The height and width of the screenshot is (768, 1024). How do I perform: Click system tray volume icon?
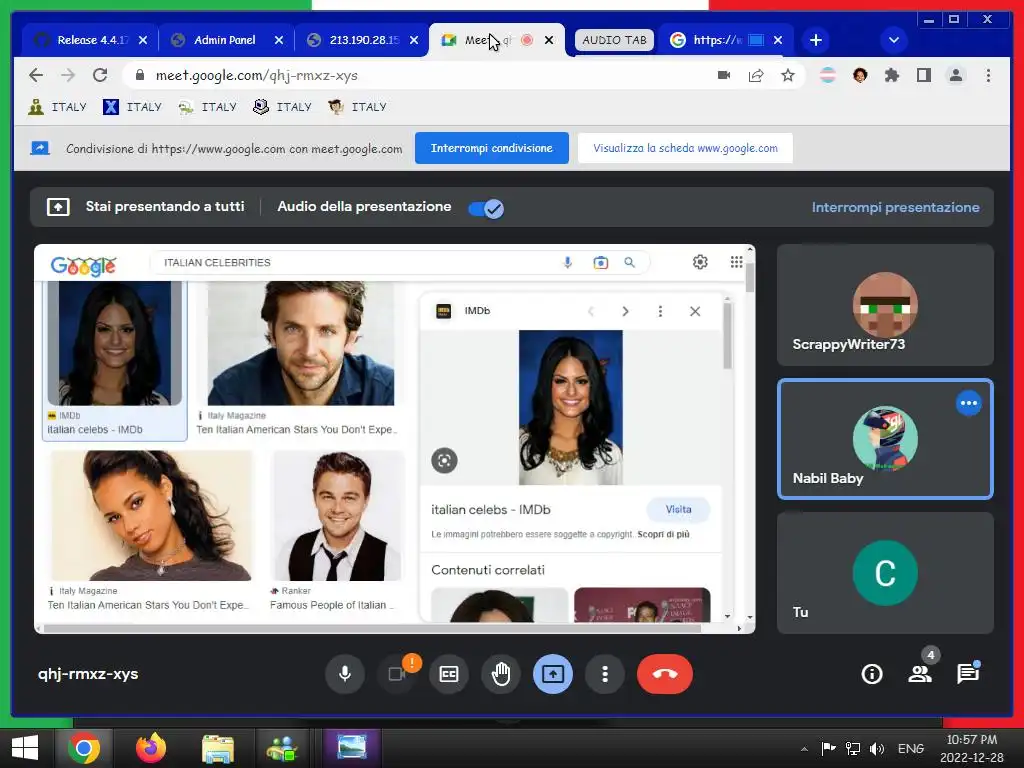click(x=876, y=748)
